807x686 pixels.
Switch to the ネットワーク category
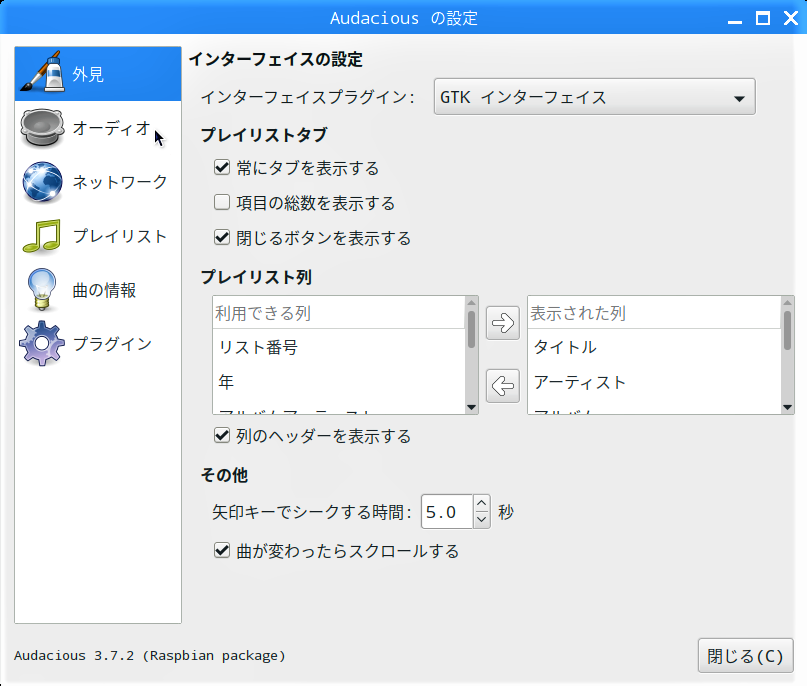click(98, 182)
